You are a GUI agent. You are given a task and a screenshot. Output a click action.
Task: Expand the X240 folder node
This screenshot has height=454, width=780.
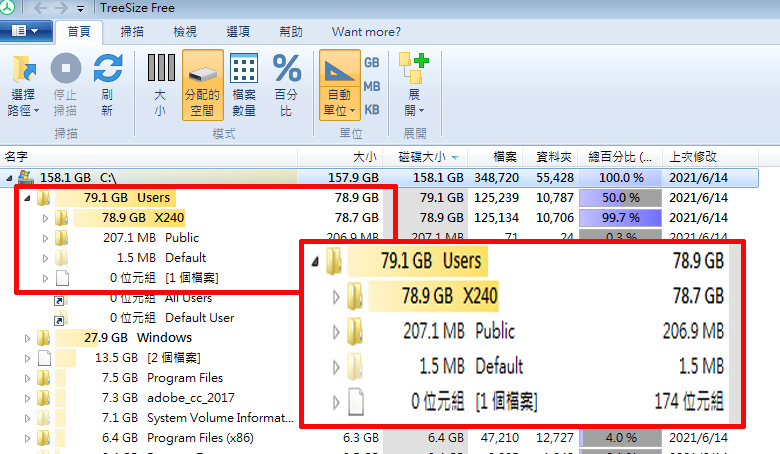pos(45,218)
